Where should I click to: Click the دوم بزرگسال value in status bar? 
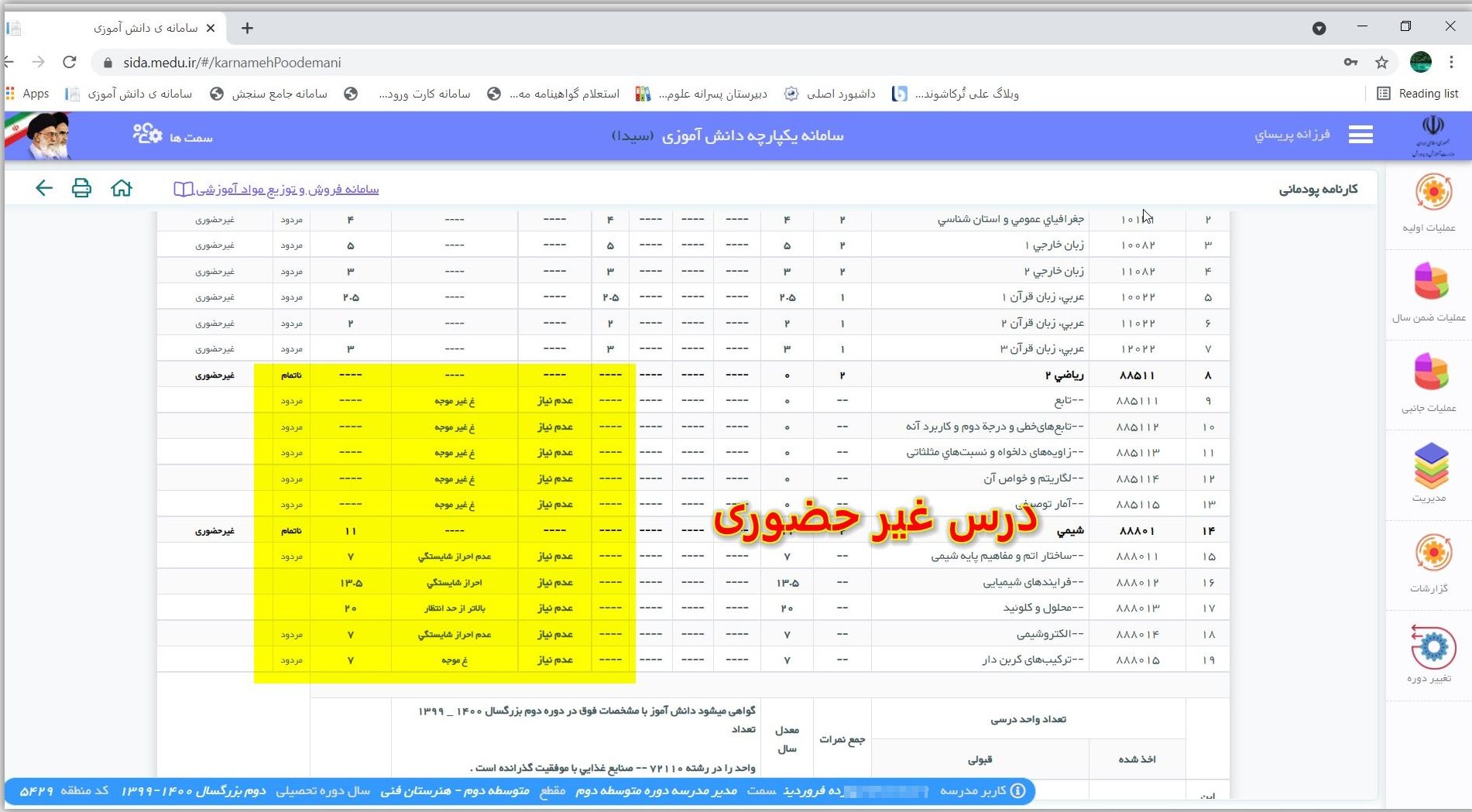tap(230, 790)
